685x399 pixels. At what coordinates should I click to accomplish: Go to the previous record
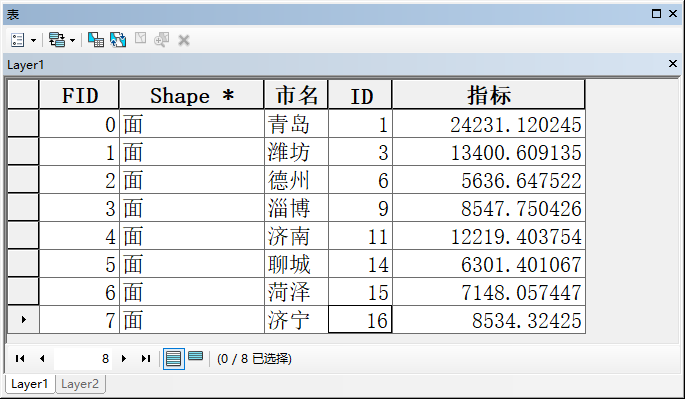pyautogui.click(x=42, y=359)
